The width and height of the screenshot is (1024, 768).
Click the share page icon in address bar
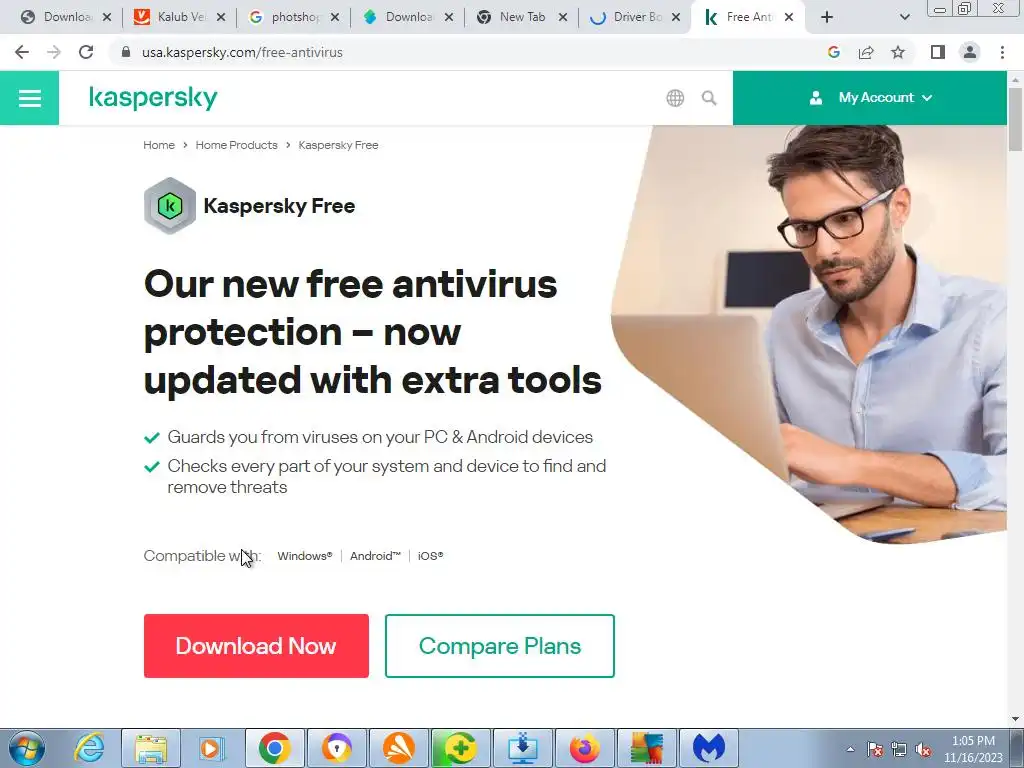click(866, 52)
